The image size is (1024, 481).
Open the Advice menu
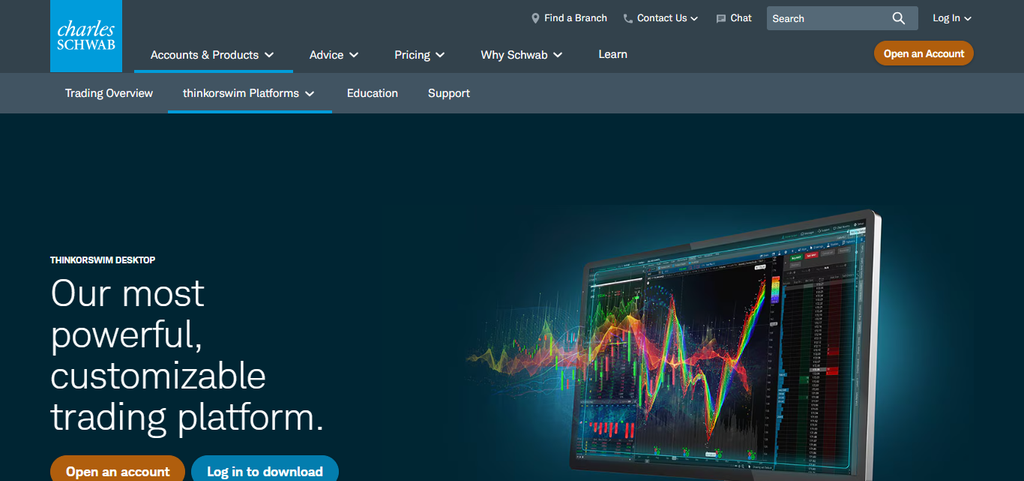pos(334,55)
